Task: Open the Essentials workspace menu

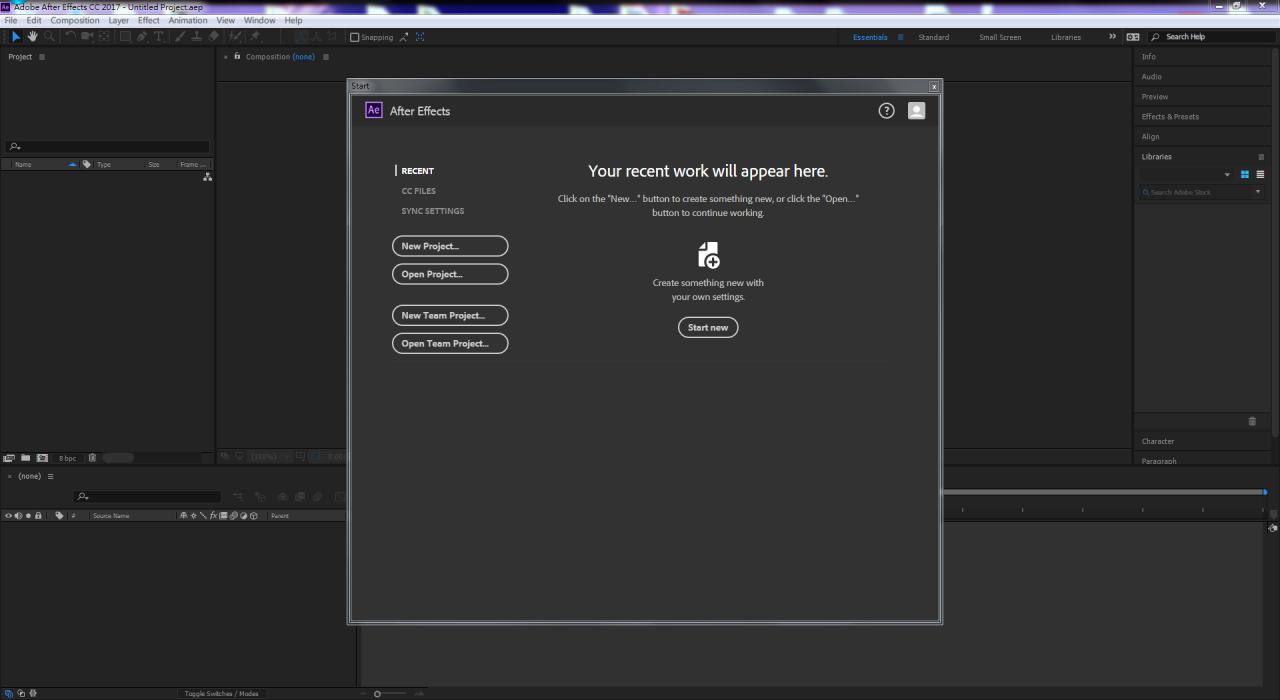Action: click(x=900, y=37)
